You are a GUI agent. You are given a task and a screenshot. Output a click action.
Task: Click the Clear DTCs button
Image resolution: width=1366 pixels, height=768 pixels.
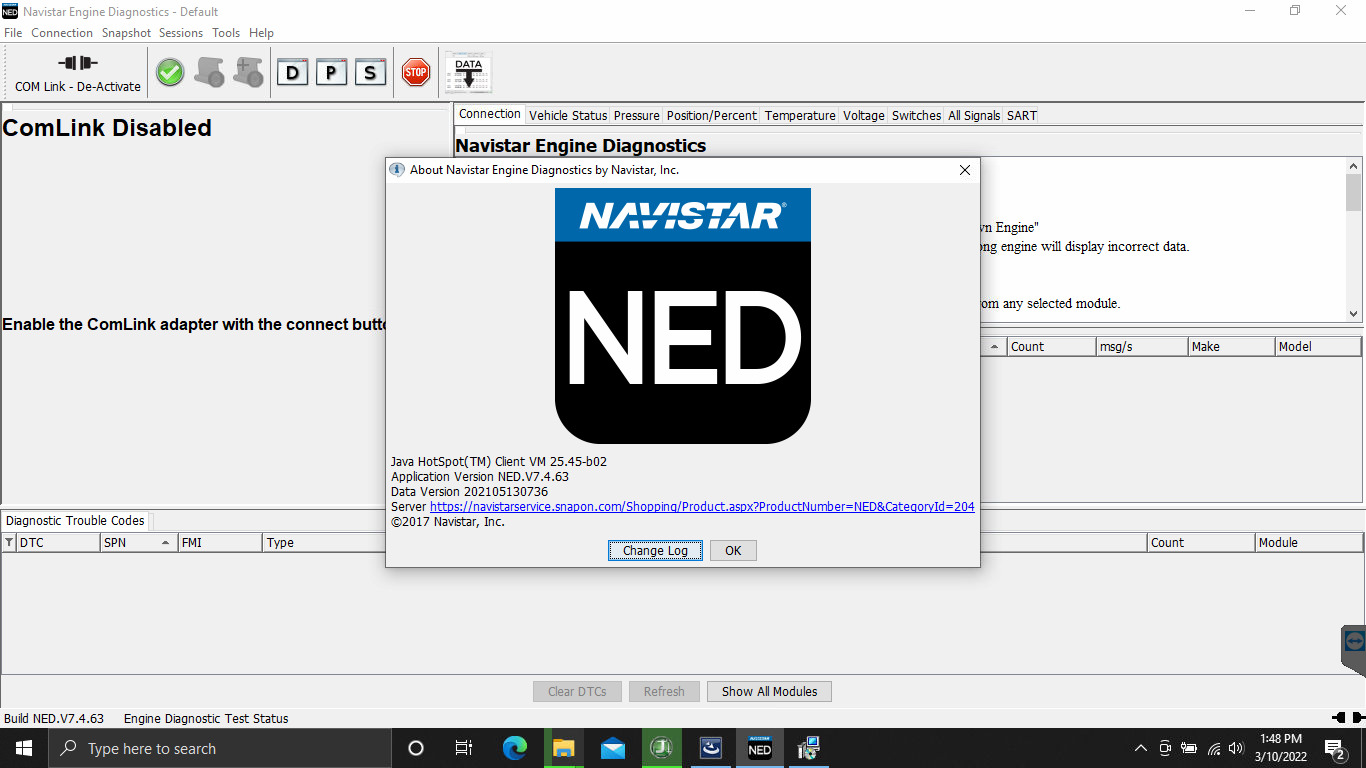tap(577, 691)
